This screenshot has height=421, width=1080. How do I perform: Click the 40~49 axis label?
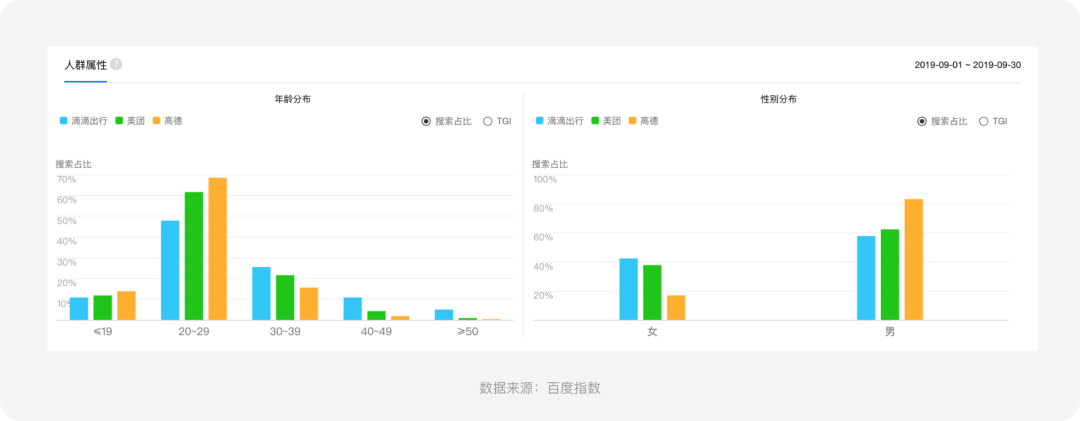pos(376,331)
